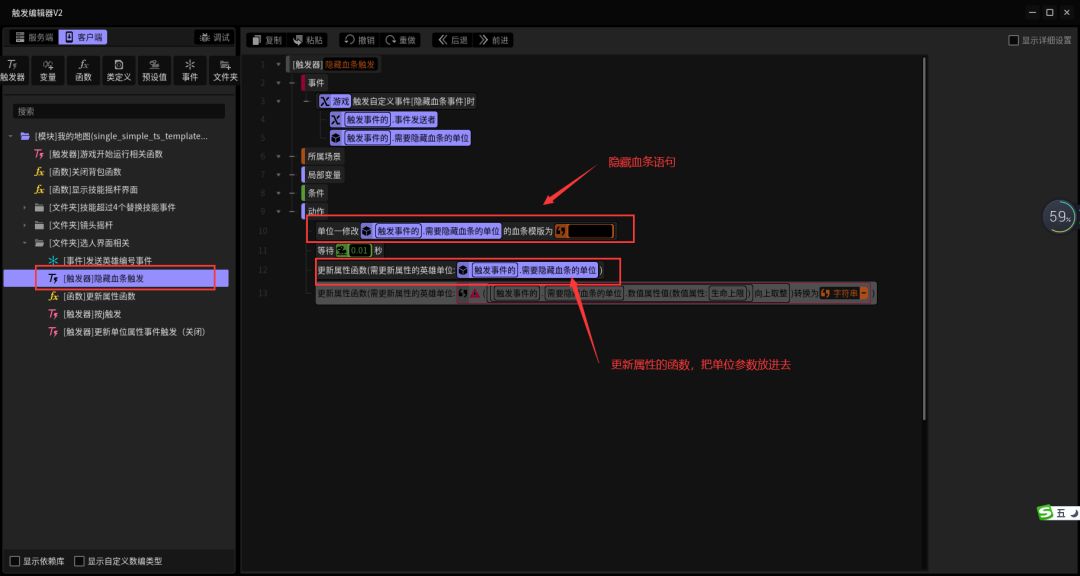Image resolution: width=1080 pixels, height=576 pixels.
Task: Expand the 条件 section
Action: coord(278,193)
